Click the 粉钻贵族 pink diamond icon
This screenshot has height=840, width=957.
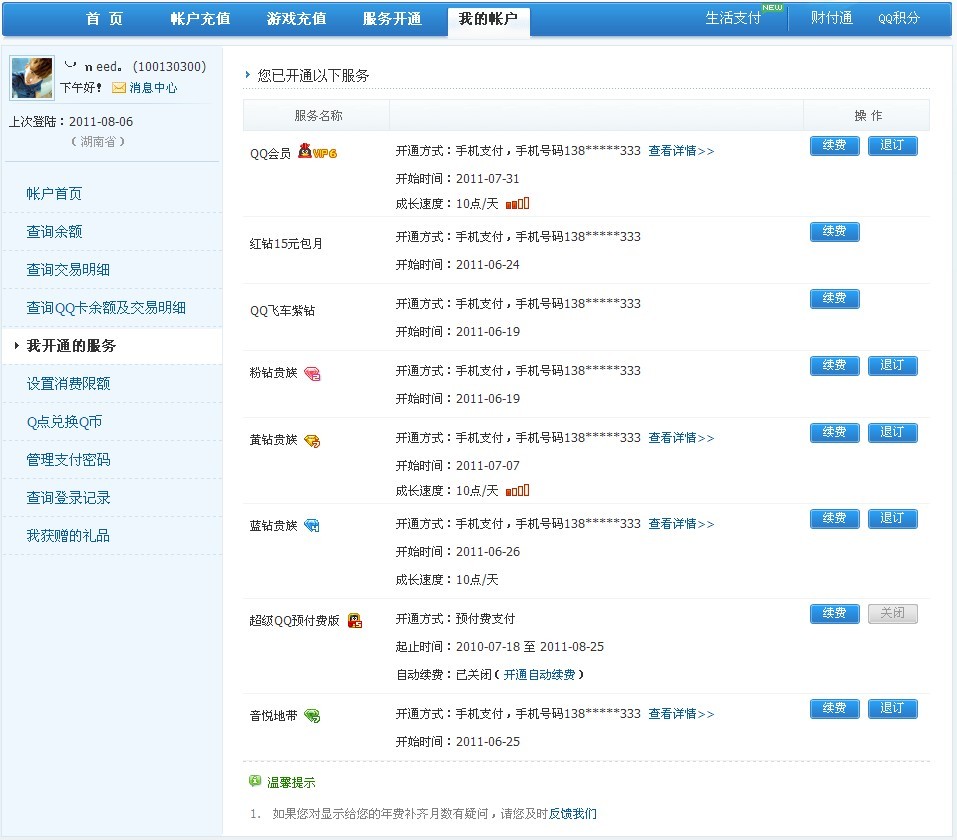click(x=312, y=374)
